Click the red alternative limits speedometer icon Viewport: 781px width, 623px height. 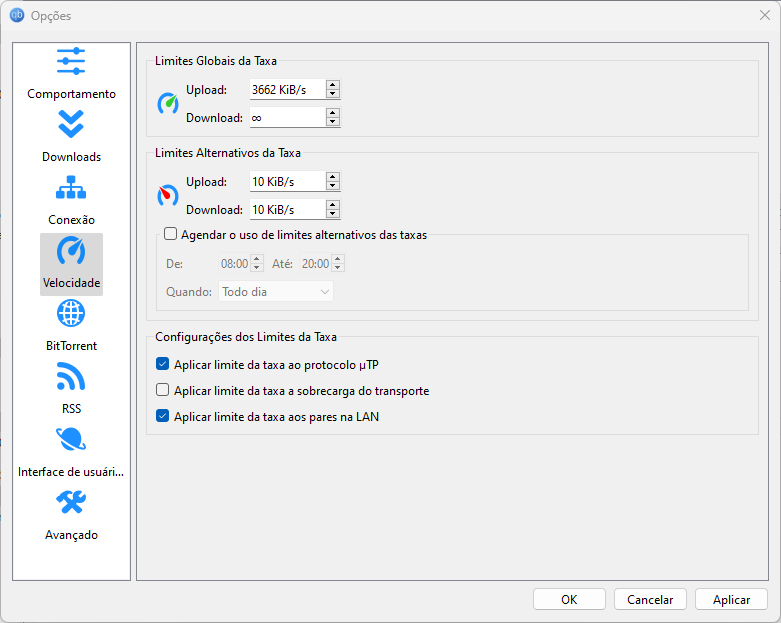tap(168, 195)
